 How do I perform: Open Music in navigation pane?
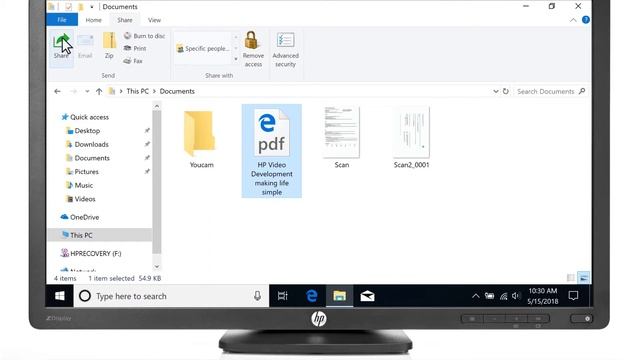(80, 185)
